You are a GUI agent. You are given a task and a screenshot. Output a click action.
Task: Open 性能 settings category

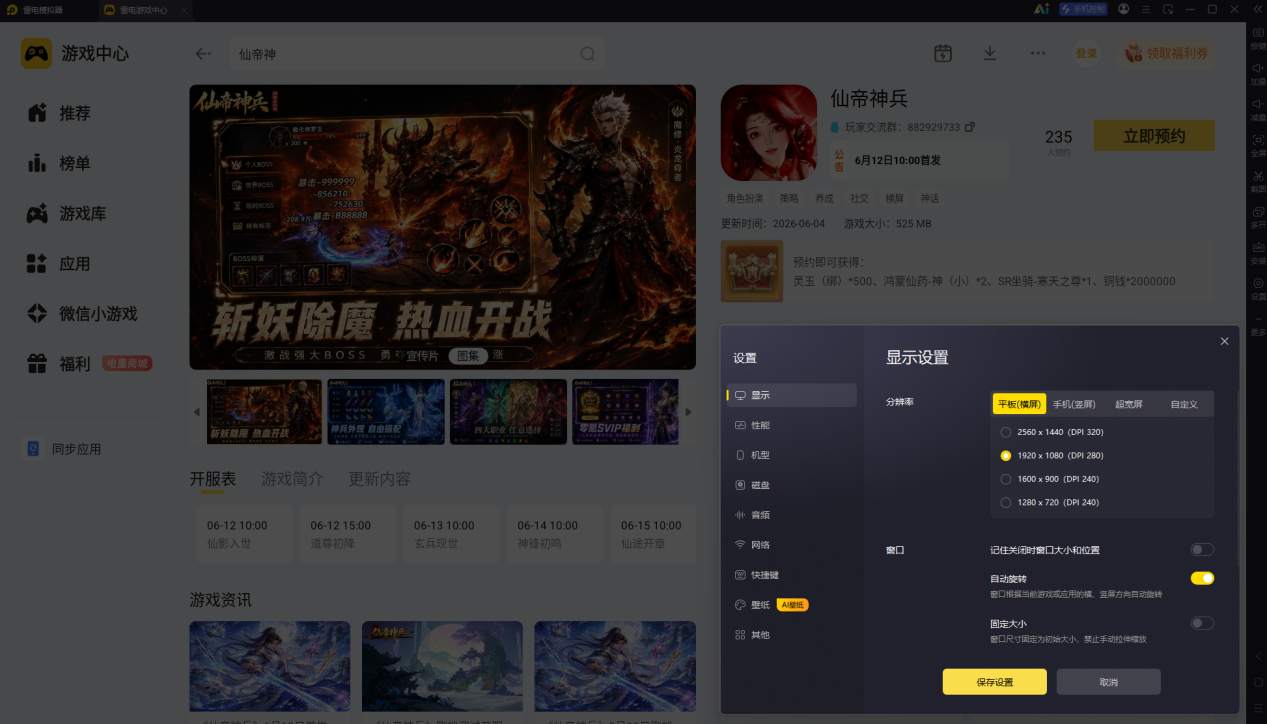click(792, 425)
